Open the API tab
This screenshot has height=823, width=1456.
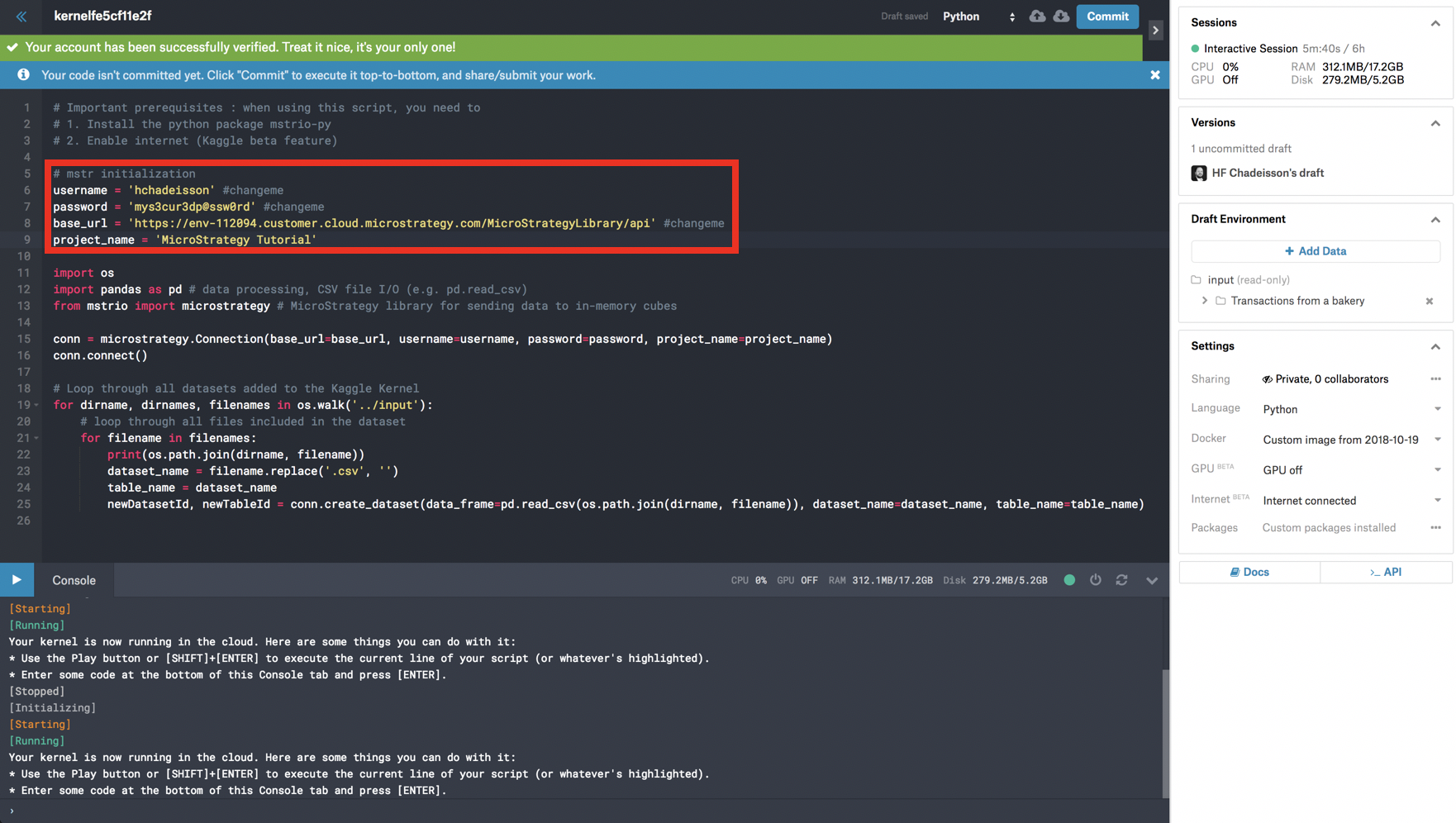tap(1386, 572)
